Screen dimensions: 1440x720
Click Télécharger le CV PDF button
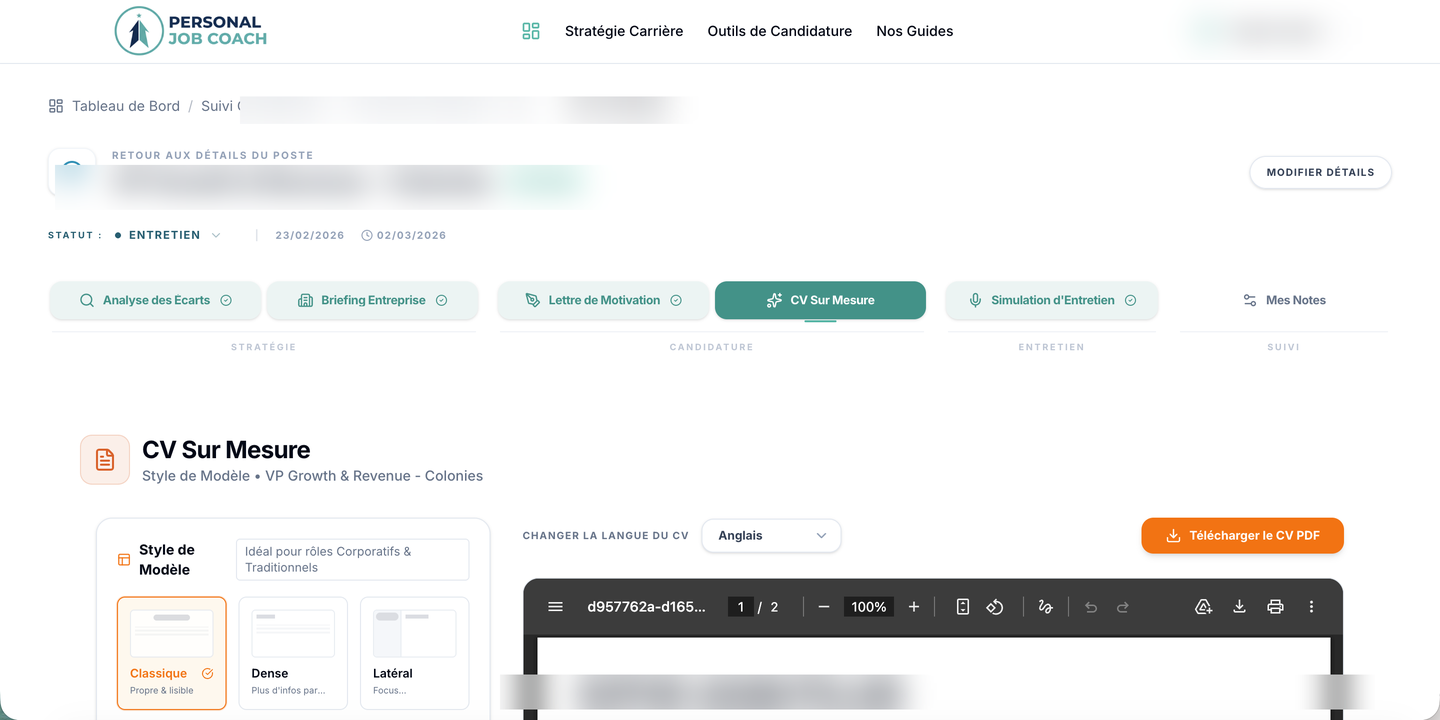[1242, 536]
